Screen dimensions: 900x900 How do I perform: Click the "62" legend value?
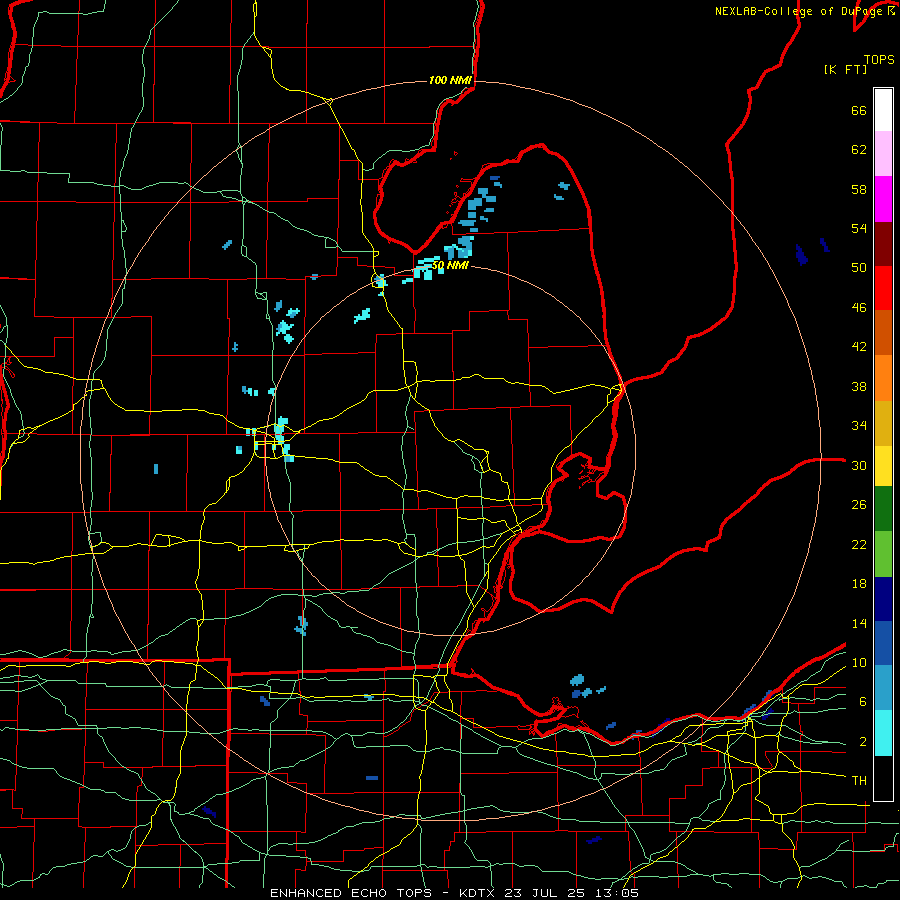tap(859, 150)
